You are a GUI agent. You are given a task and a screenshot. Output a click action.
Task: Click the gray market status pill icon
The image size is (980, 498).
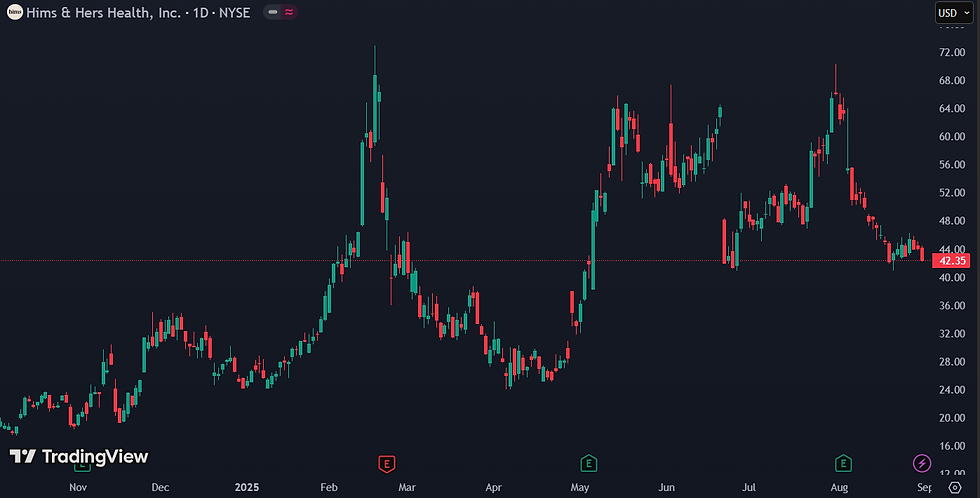coord(272,12)
